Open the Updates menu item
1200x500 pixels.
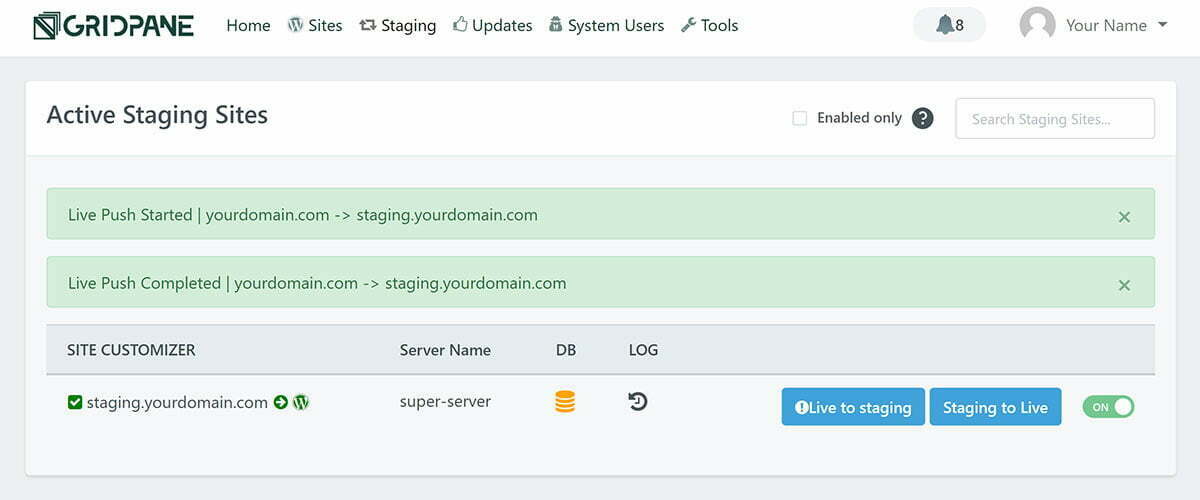point(493,26)
